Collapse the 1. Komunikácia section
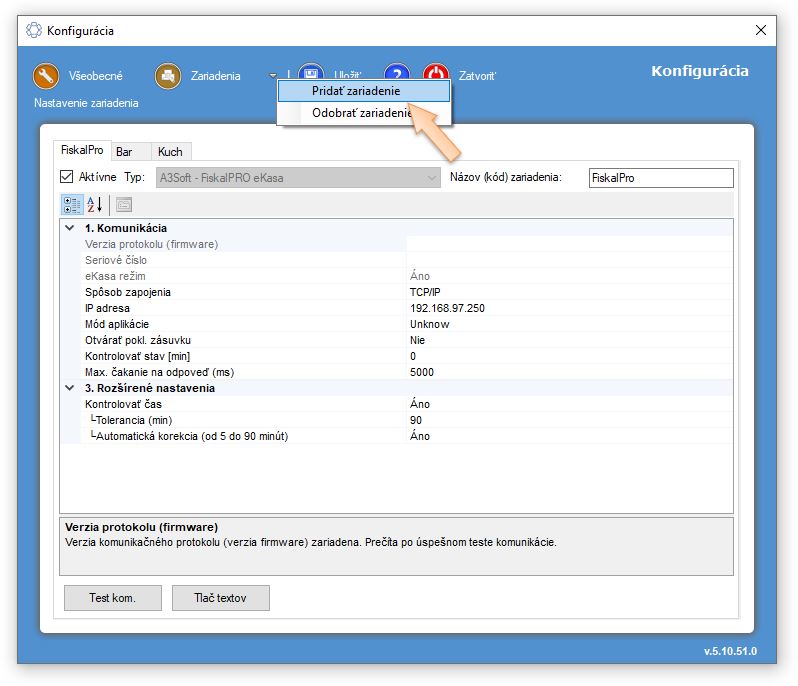This screenshot has height=686, width=798. pyautogui.click(x=69, y=228)
